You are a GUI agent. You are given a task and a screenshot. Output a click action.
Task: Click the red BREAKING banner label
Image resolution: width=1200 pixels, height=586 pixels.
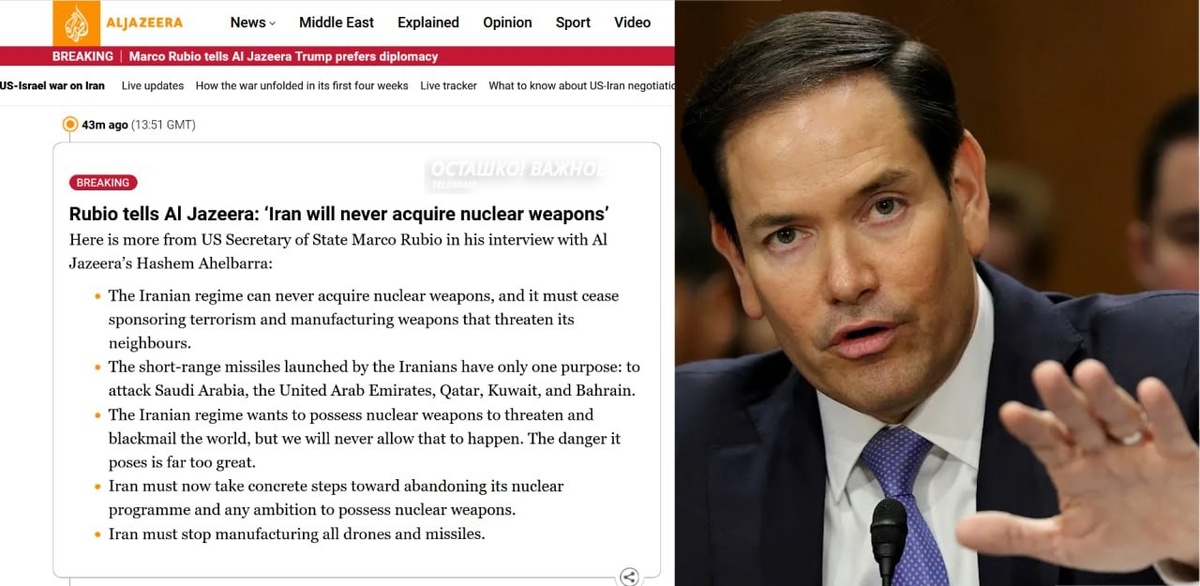pyautogui.click(x=83, y=57)
